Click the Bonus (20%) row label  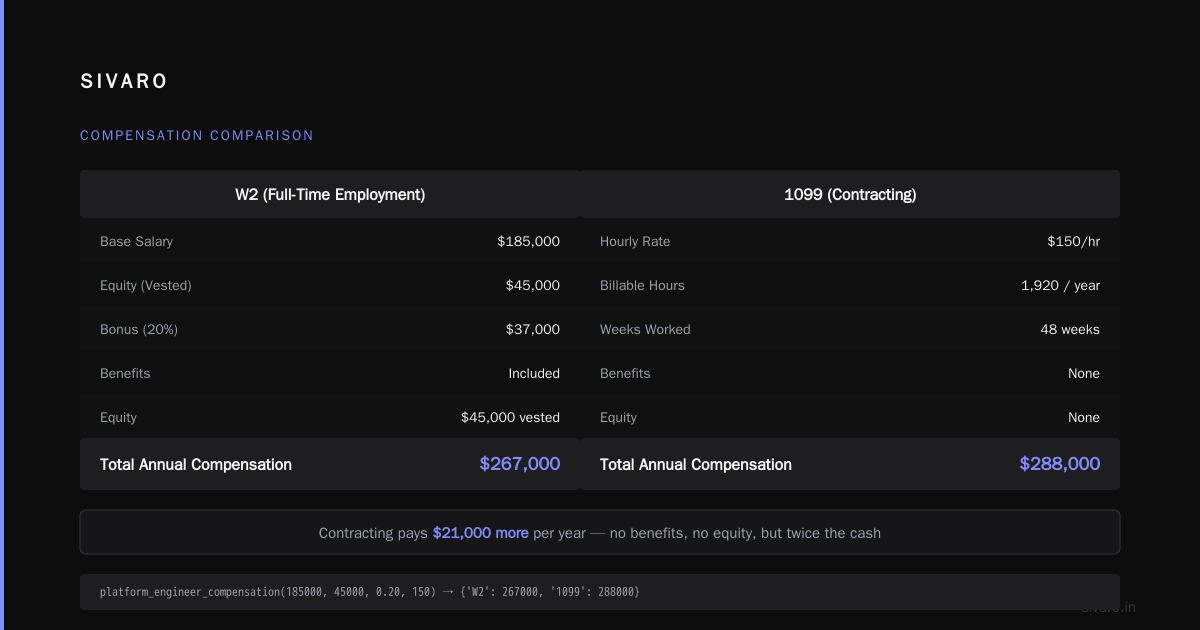click(x=139, y=329)
